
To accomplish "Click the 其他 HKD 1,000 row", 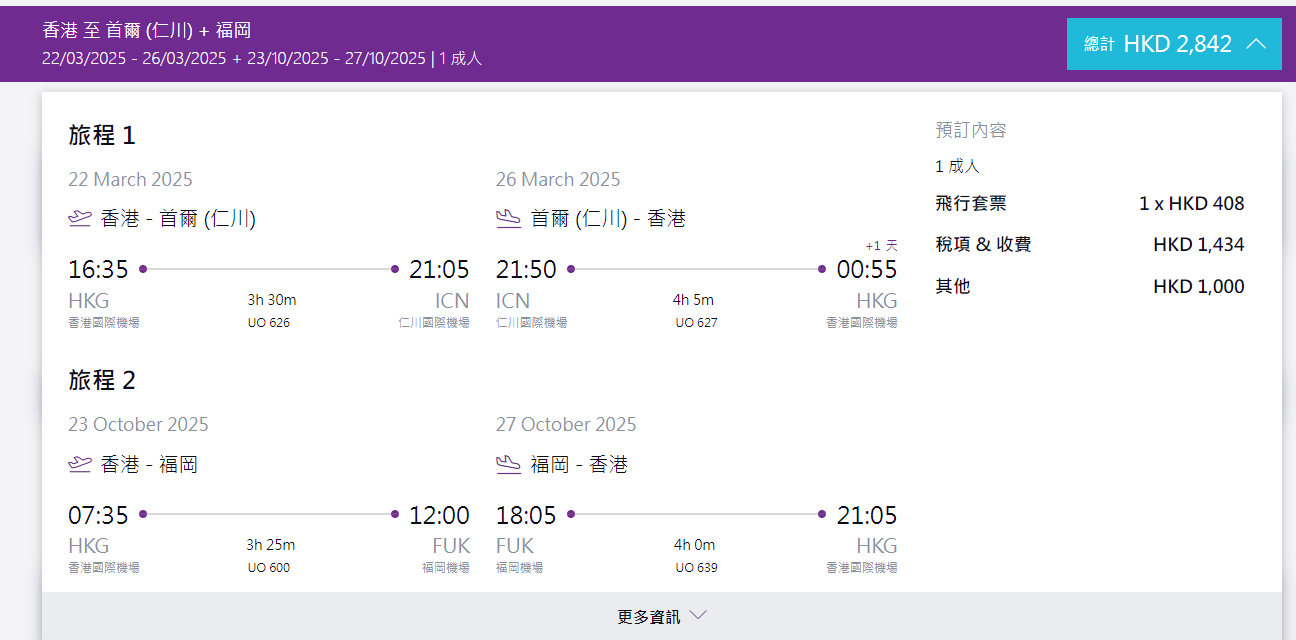I will 1089,287.
